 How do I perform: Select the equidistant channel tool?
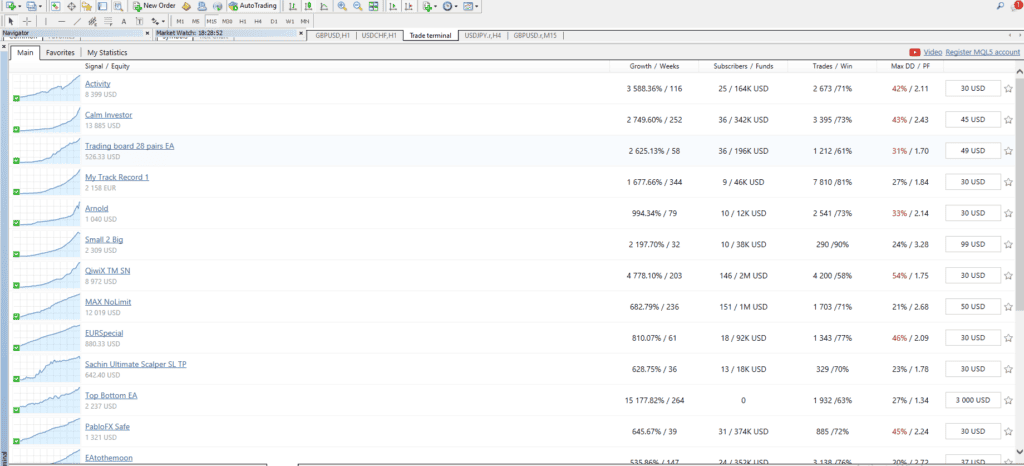(93, 22)
